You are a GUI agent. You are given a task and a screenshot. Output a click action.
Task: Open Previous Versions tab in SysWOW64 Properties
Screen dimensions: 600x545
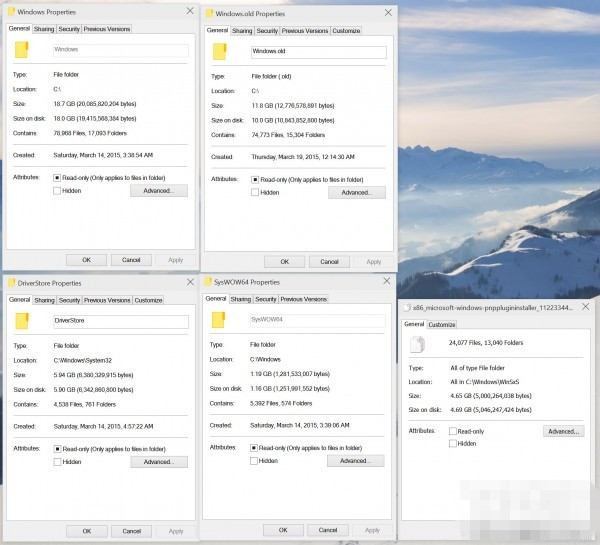[x=304, y=299]
